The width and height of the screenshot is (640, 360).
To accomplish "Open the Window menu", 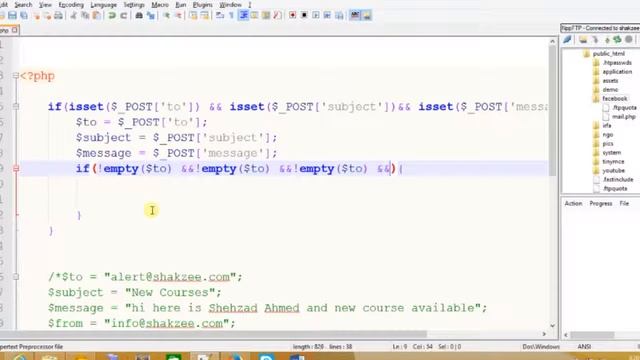I will coord(230,5).
